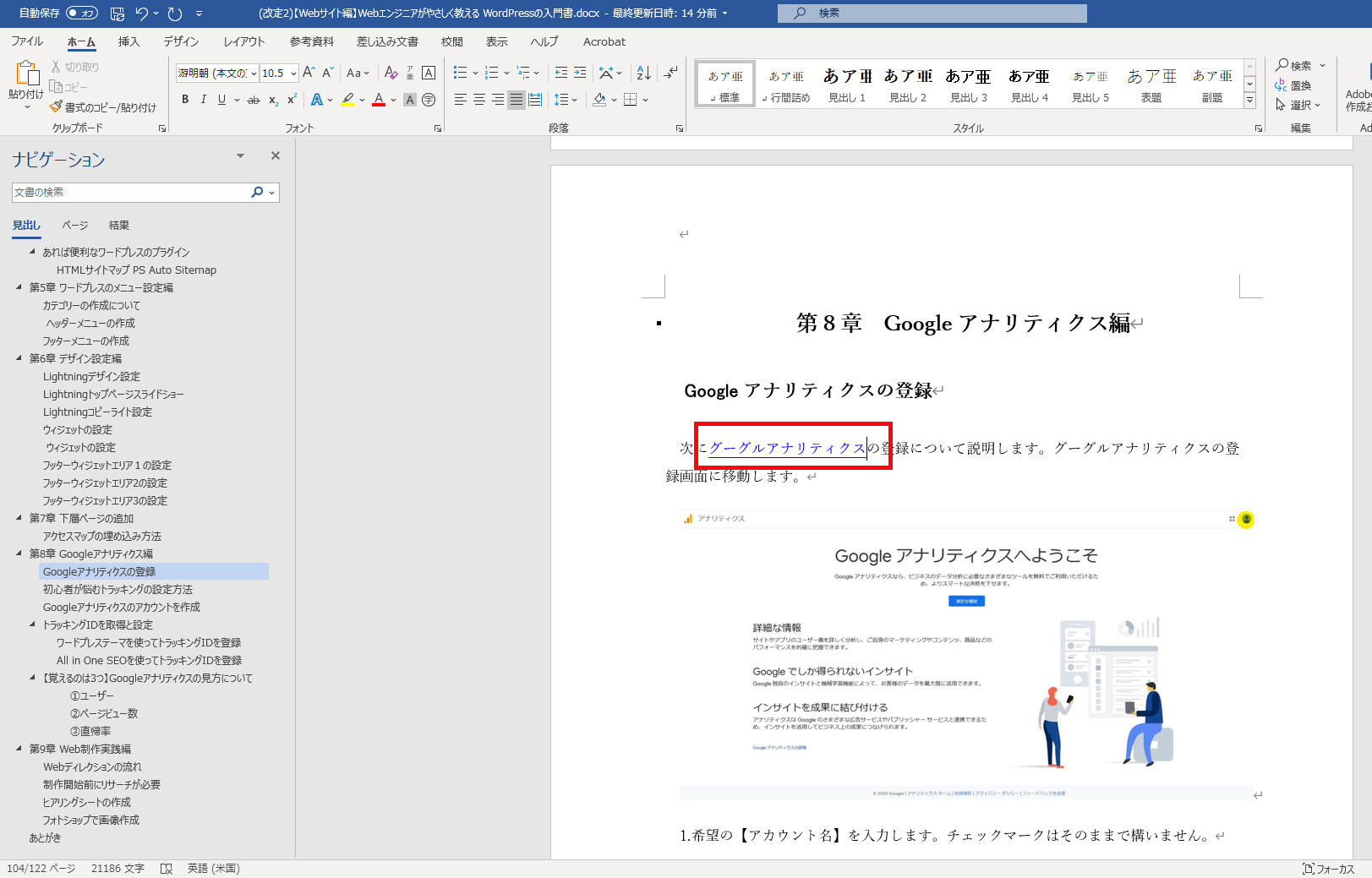
Task: Toggle Character Shading (gray A)
Action: 410,100
